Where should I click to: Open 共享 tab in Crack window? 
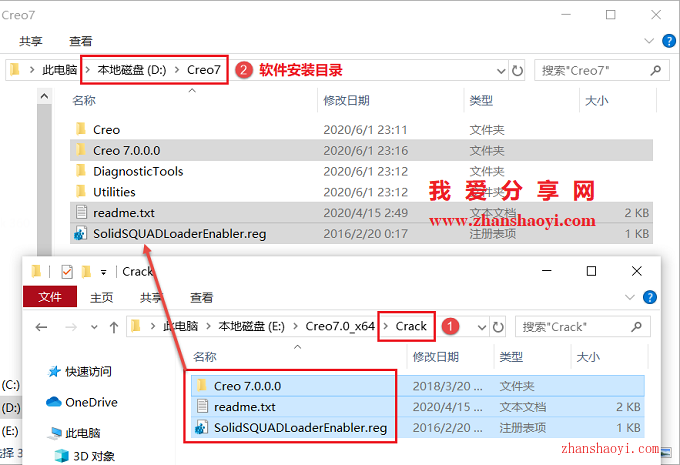151,298
